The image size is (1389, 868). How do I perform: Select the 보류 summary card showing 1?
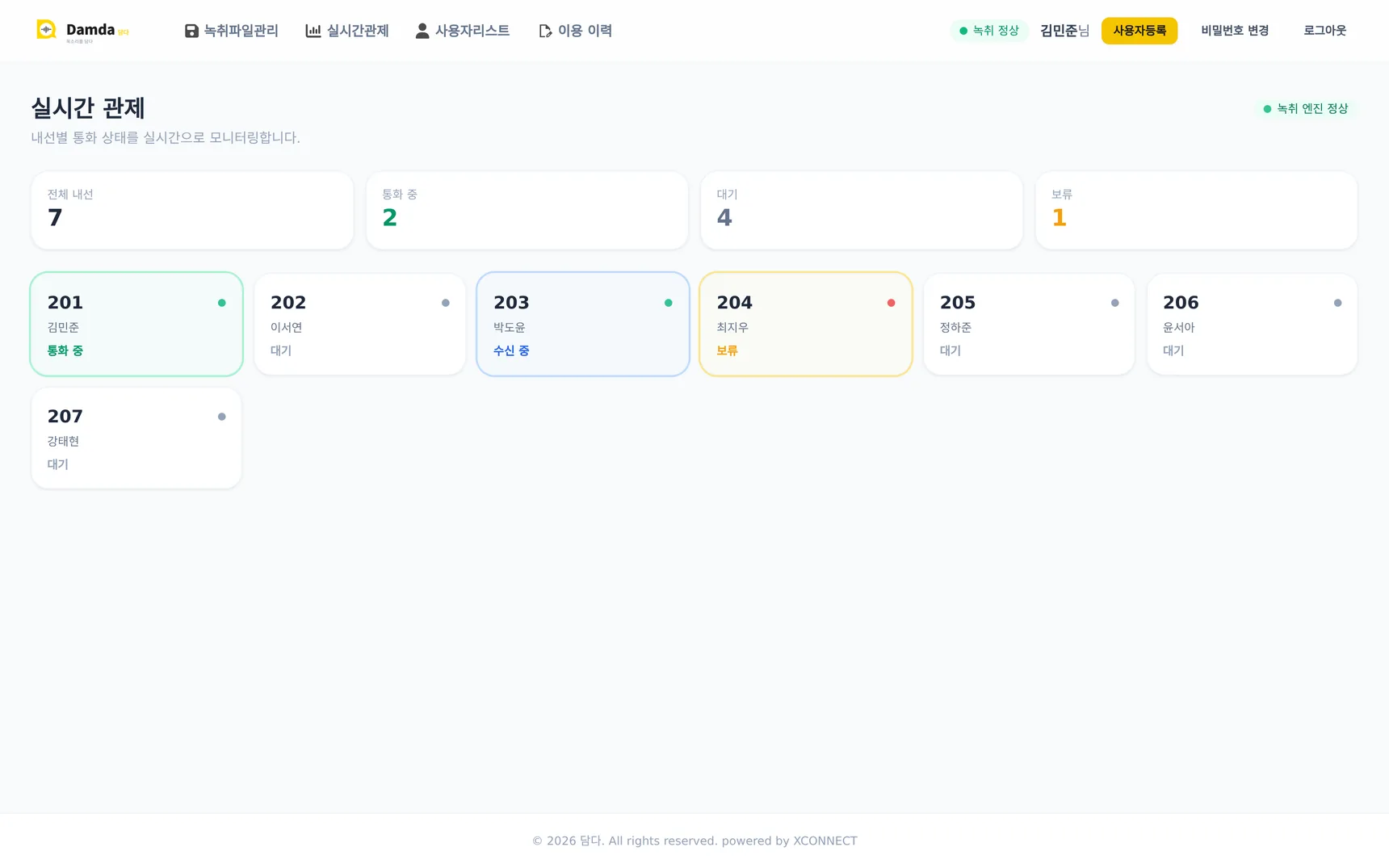1196,210
